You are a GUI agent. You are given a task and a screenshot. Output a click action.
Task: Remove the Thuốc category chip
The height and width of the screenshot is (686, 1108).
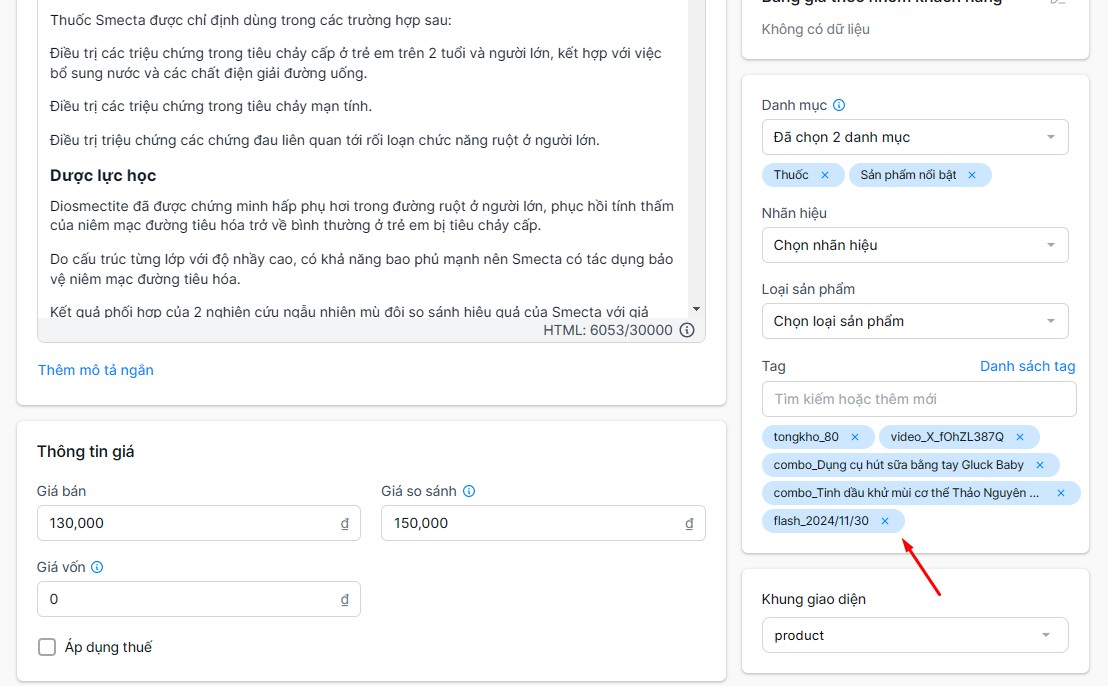[x=825, y=175]
